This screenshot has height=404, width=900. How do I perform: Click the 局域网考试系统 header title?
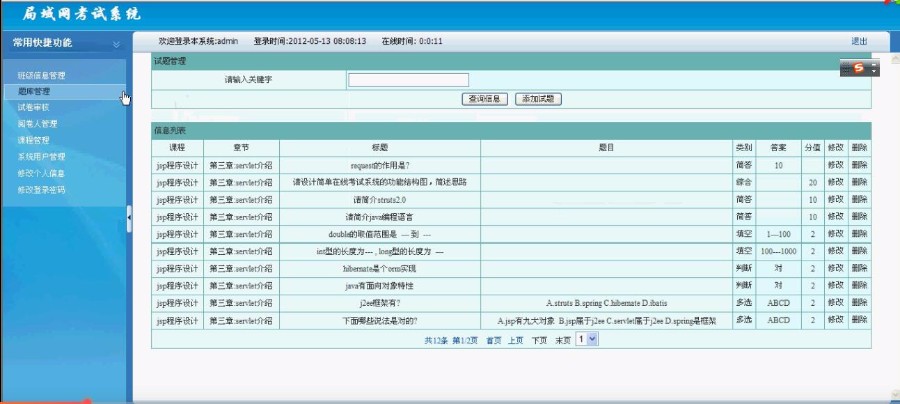click(x=82, y=14)
